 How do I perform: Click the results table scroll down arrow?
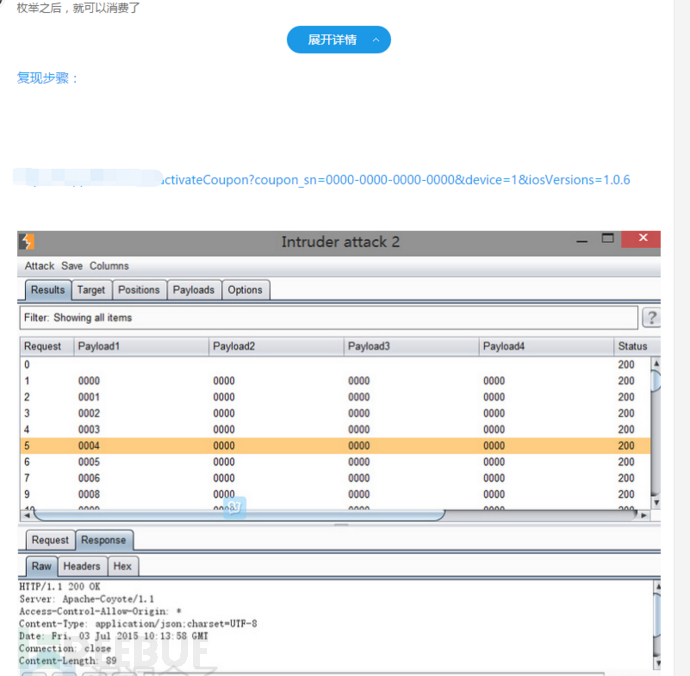656,502
